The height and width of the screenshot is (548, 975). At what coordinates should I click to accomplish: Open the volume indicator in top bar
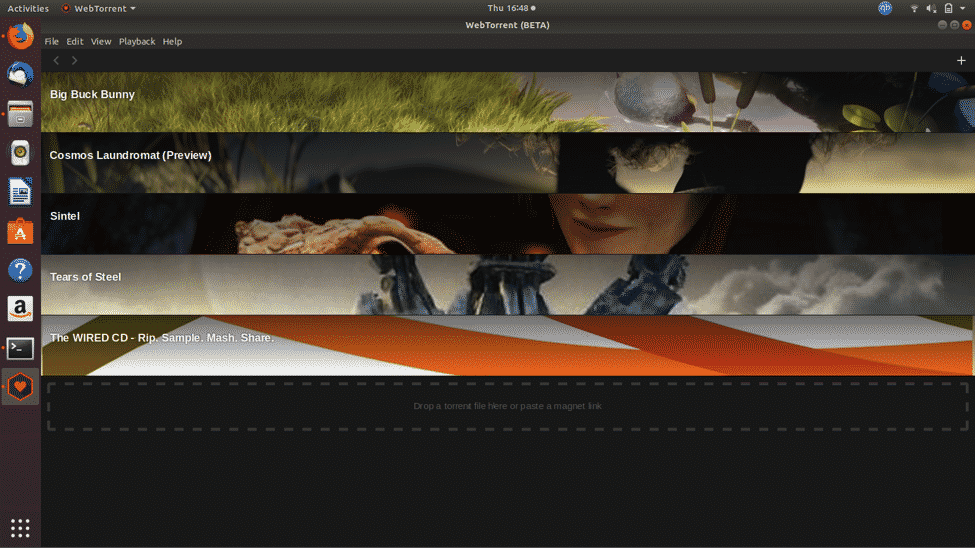coord(931,8)
